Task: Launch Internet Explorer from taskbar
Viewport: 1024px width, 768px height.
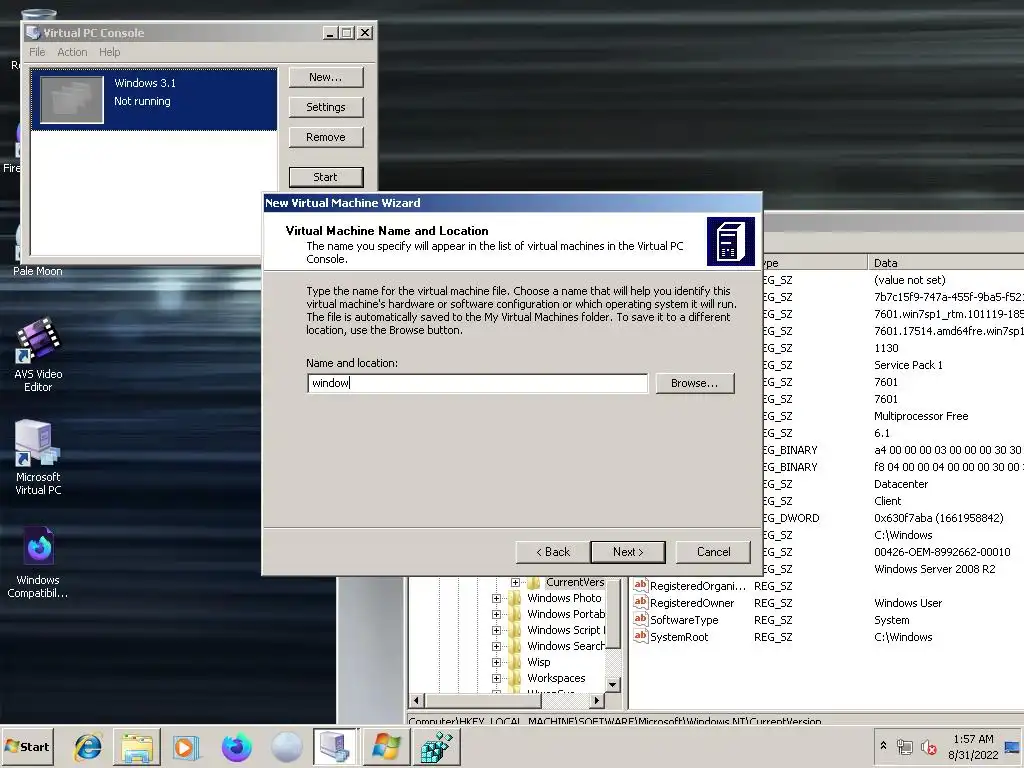Action: 88,746
